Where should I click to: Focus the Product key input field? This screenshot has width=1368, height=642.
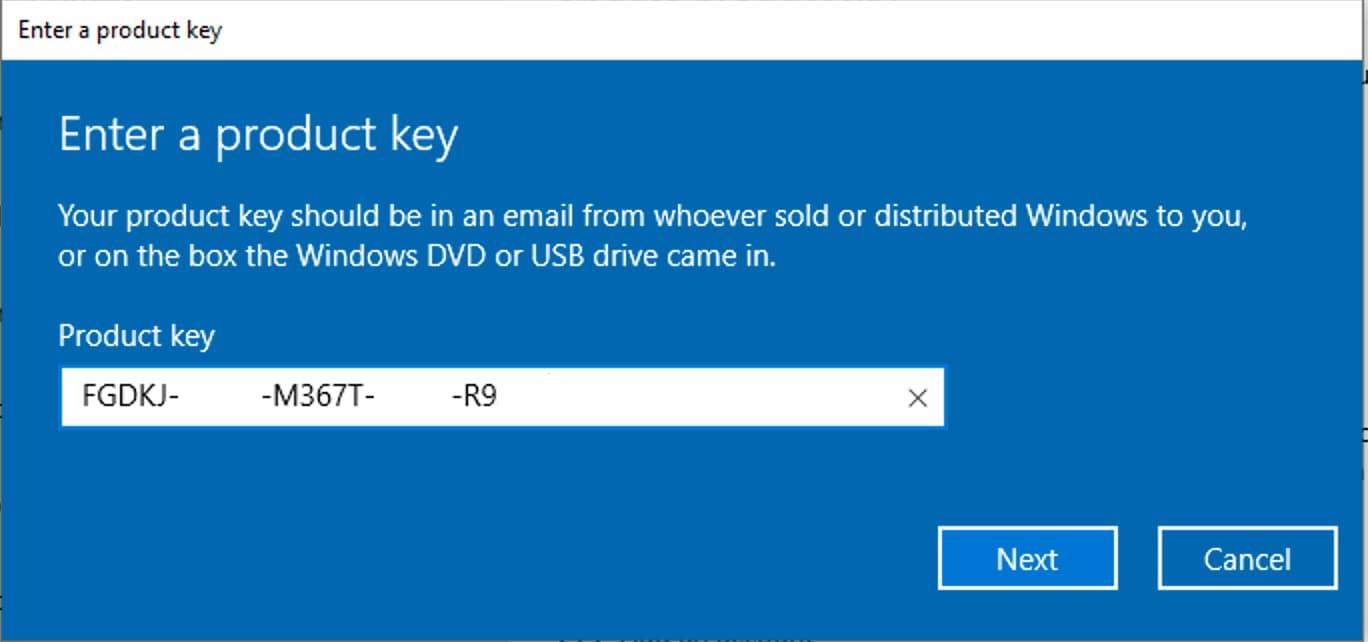(x=502, y=398)
